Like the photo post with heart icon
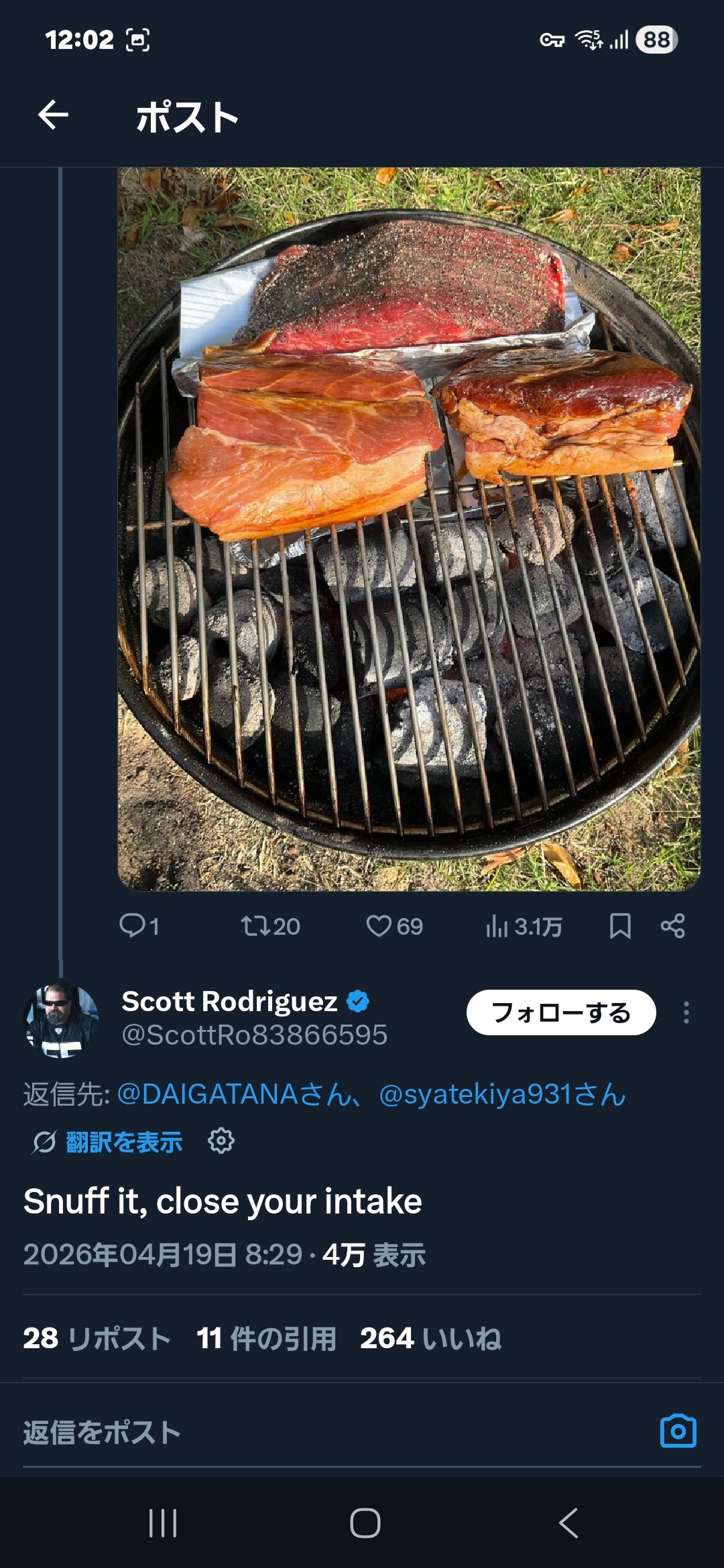 click(x=379, y=926)
